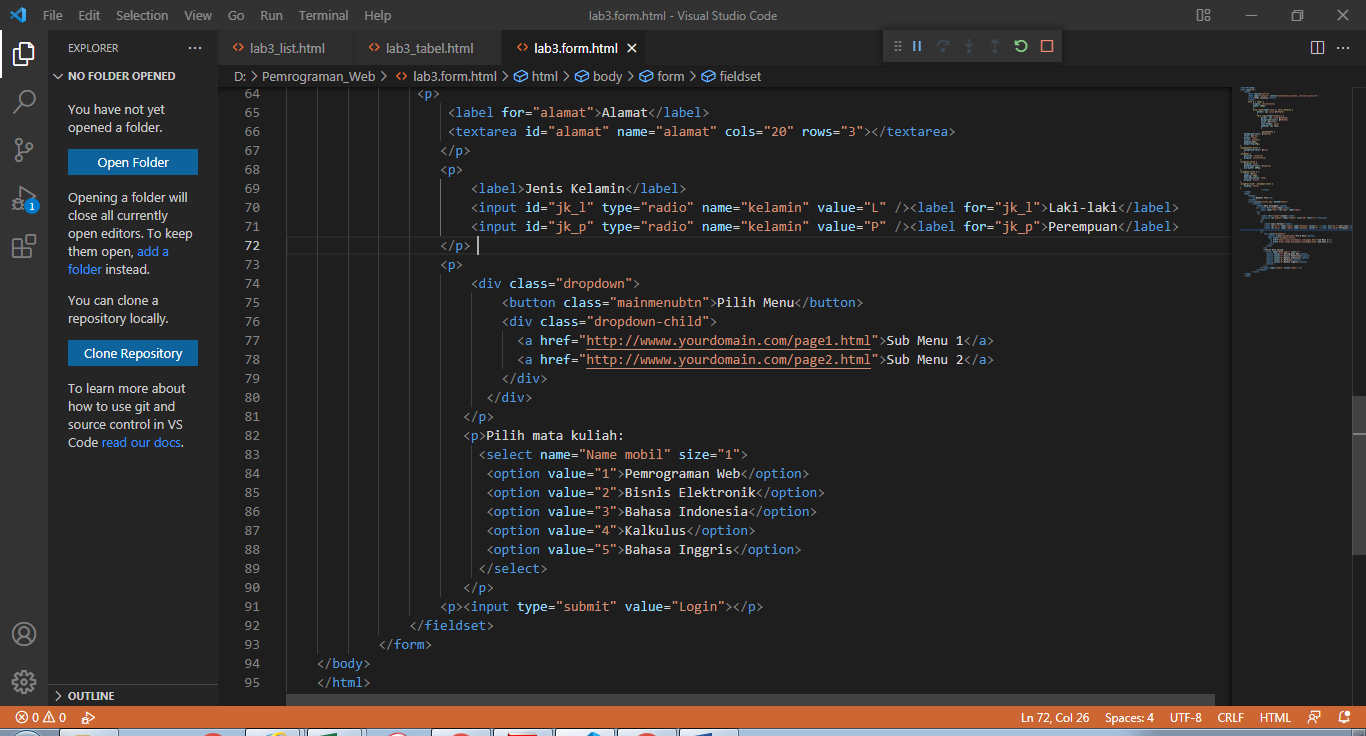Click the split editor right icon
The width and height of the screenshot is (1366, 736).
tap(1317, 47)
